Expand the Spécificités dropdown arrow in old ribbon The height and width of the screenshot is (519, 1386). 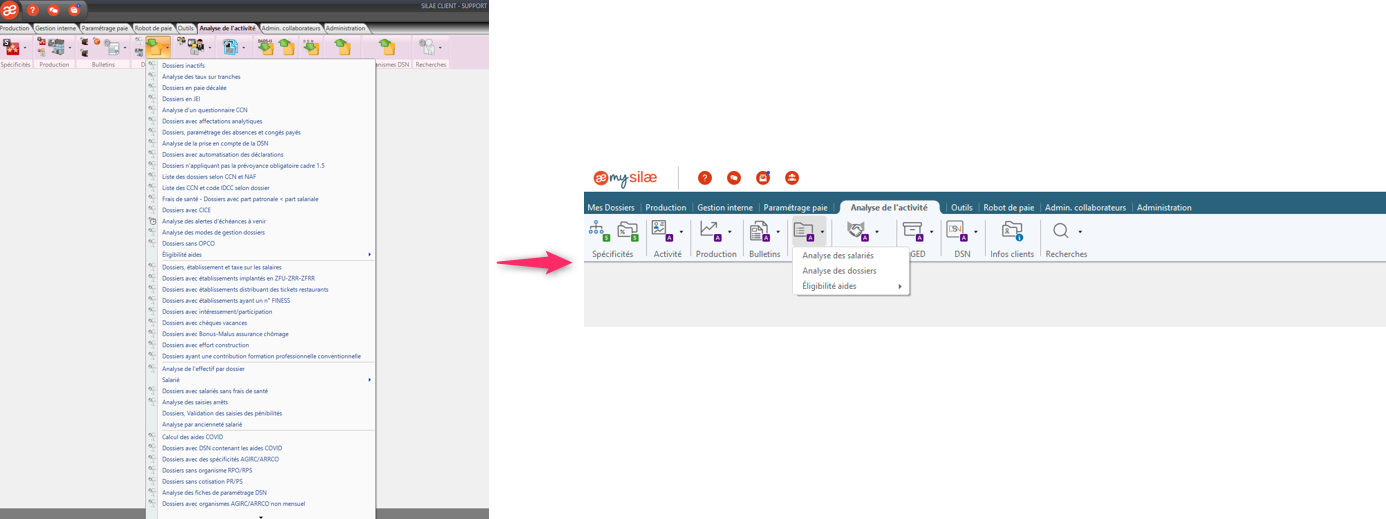[27, 47]
